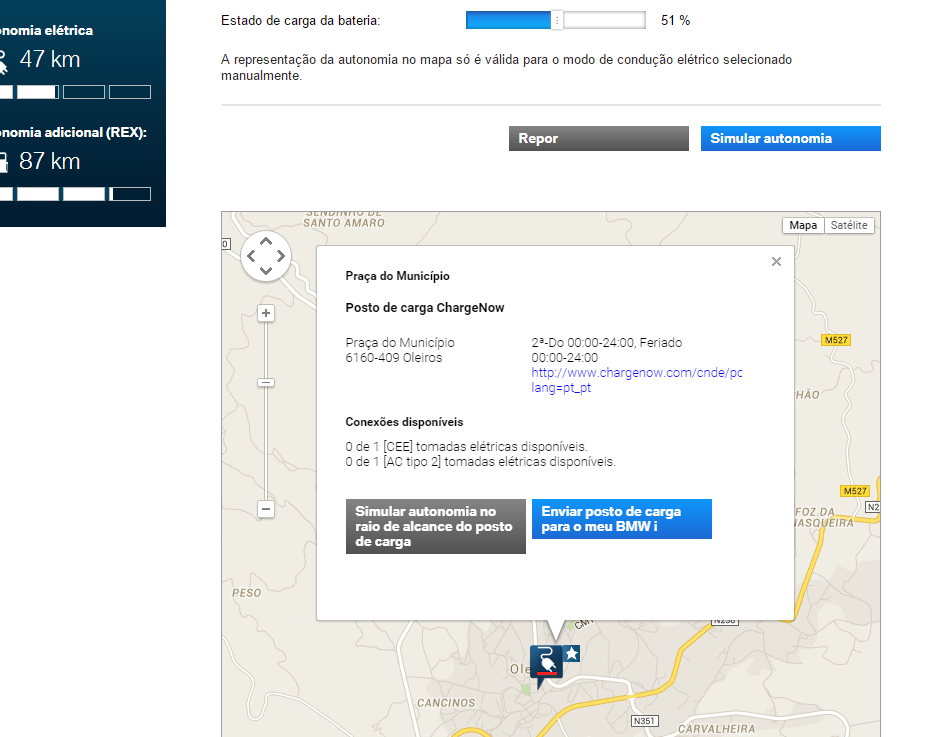
Task: Switch map to Satélite view
Action: click(x=849, y=225)
